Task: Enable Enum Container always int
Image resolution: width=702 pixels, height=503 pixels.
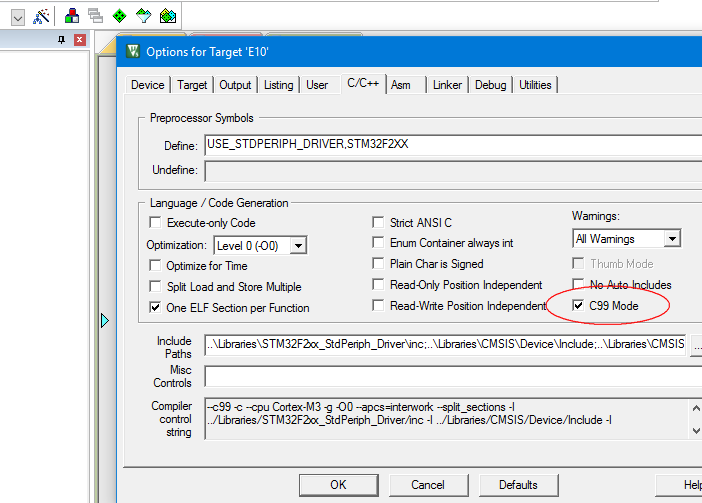Action: (x=378, y=243)
